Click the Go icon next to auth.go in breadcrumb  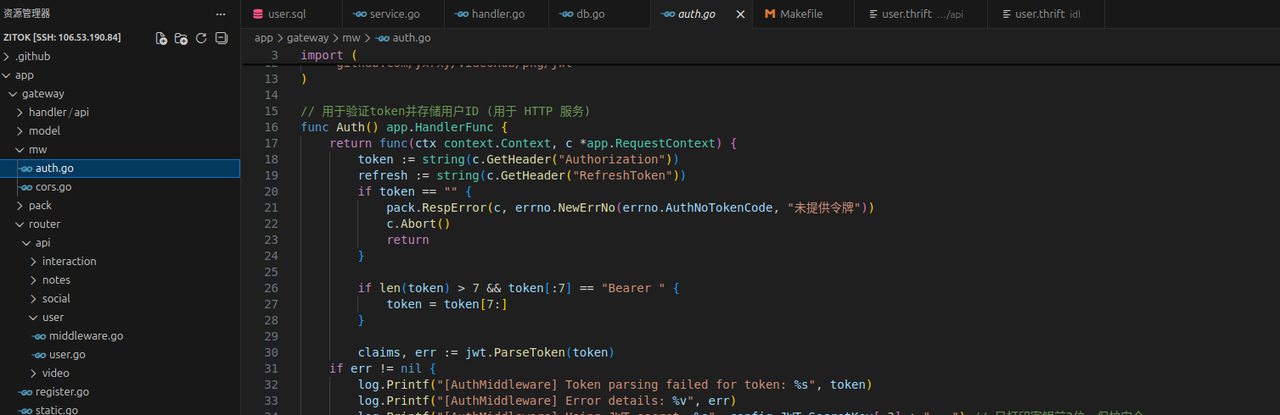click(x=382, y=38)
